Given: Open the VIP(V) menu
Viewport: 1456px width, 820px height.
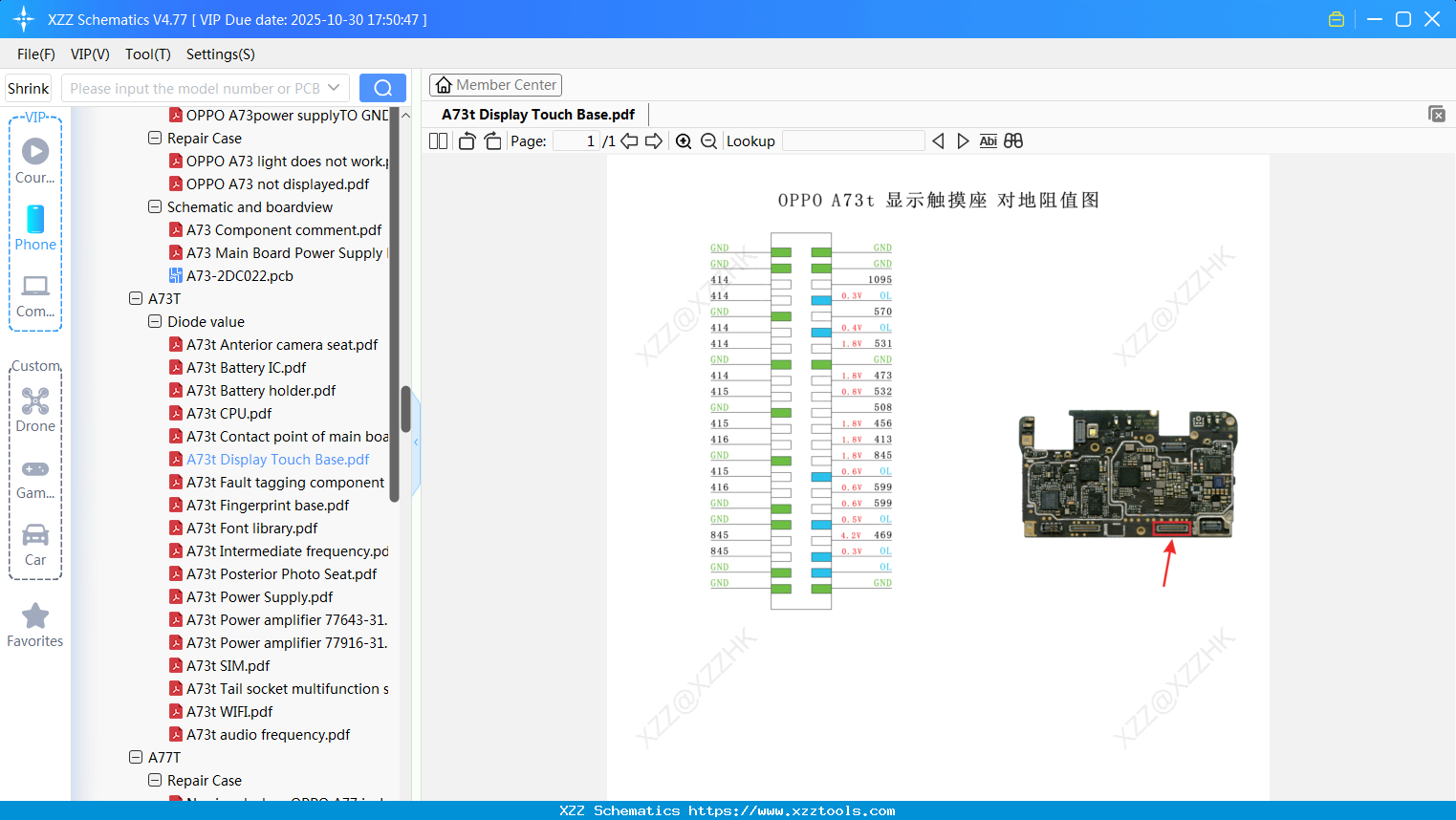Looking at the screenshot, I should tap(90, 54).
